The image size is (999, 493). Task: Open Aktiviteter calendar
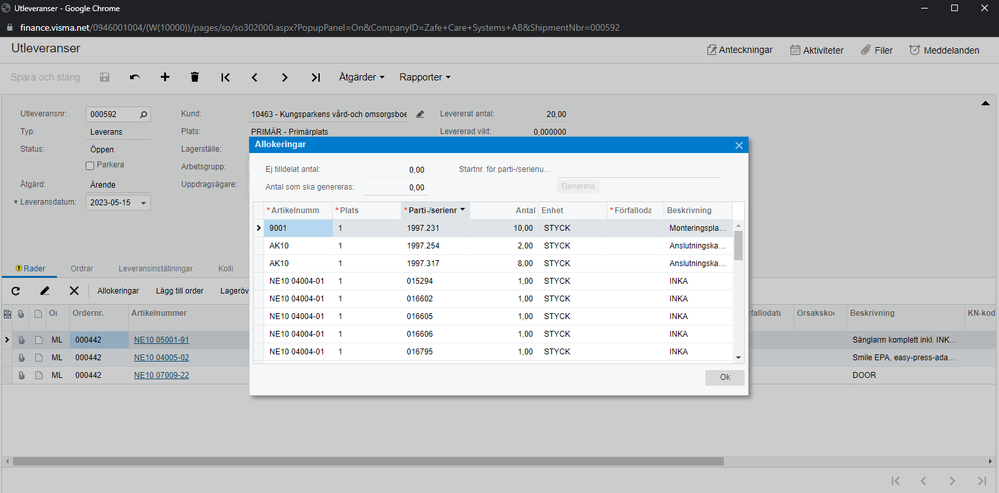[817, 50]
